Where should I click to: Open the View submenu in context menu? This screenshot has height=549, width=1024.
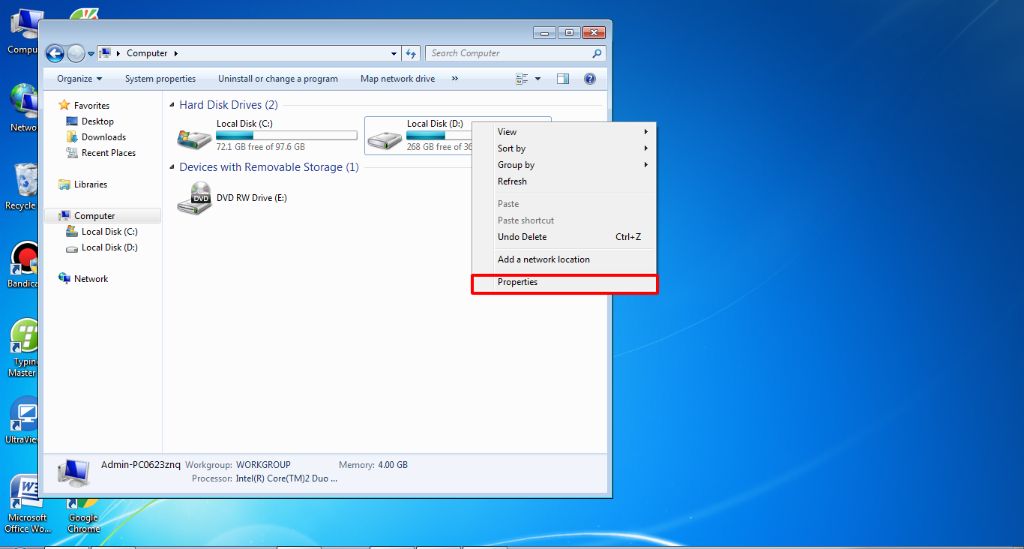click(x=564, y=132)
